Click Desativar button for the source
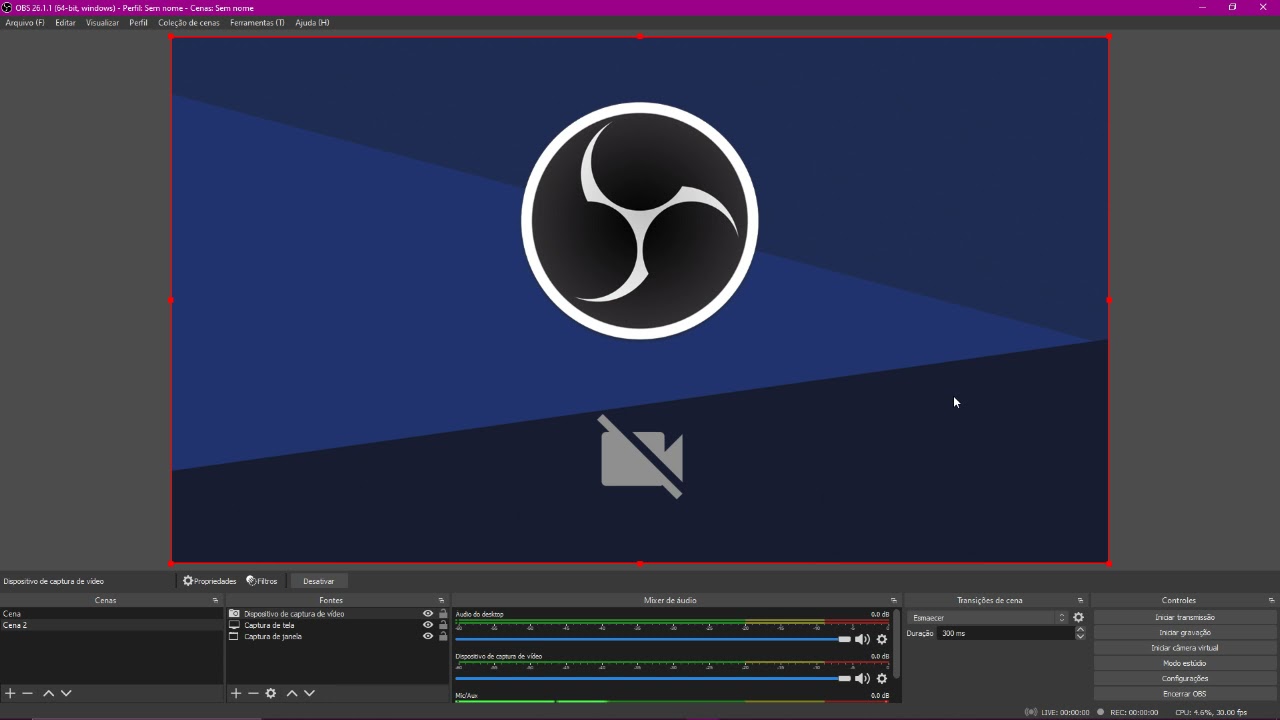 [x=319, y=581]
